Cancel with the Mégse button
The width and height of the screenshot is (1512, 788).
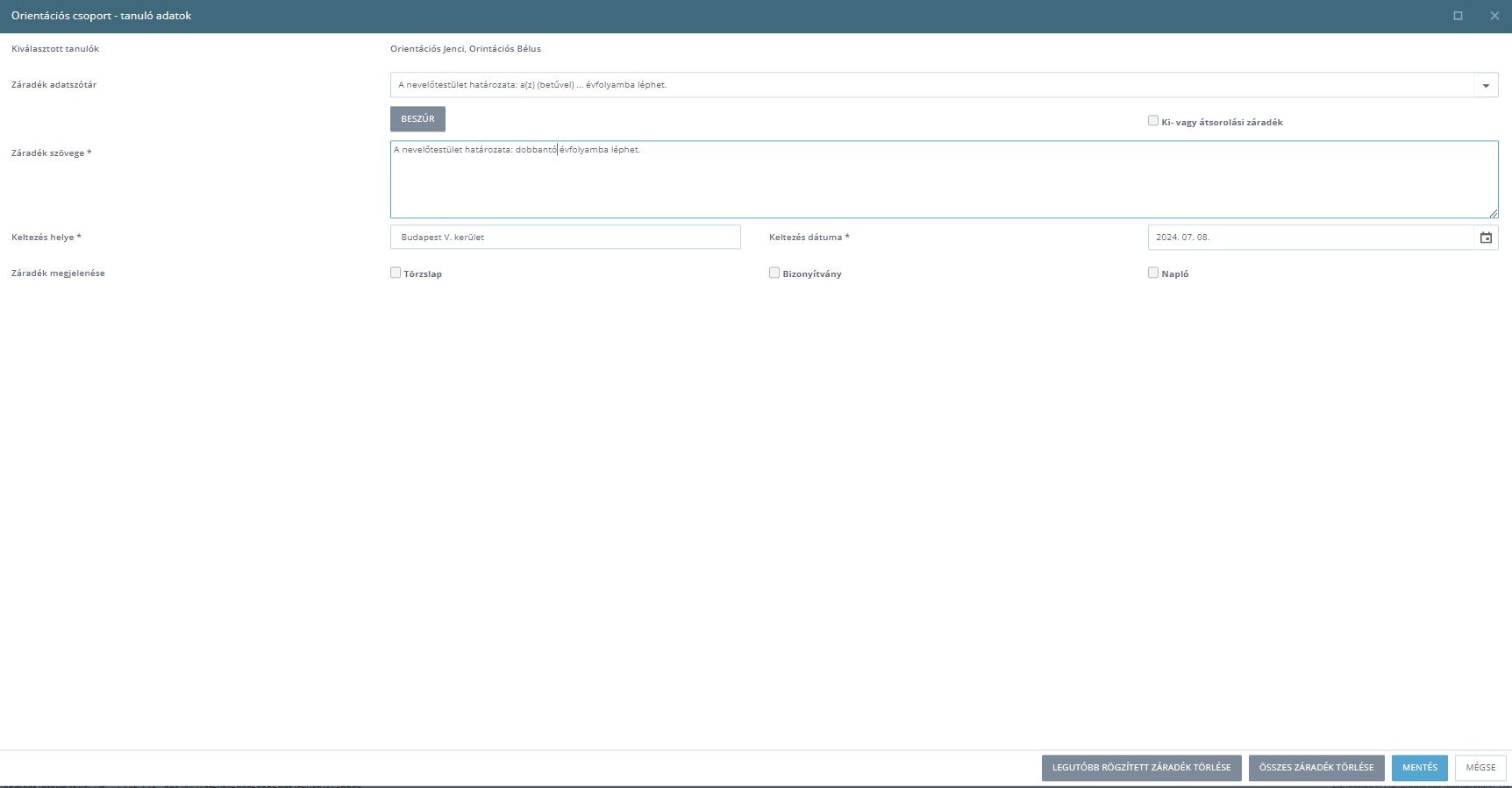click(1480, 768)
